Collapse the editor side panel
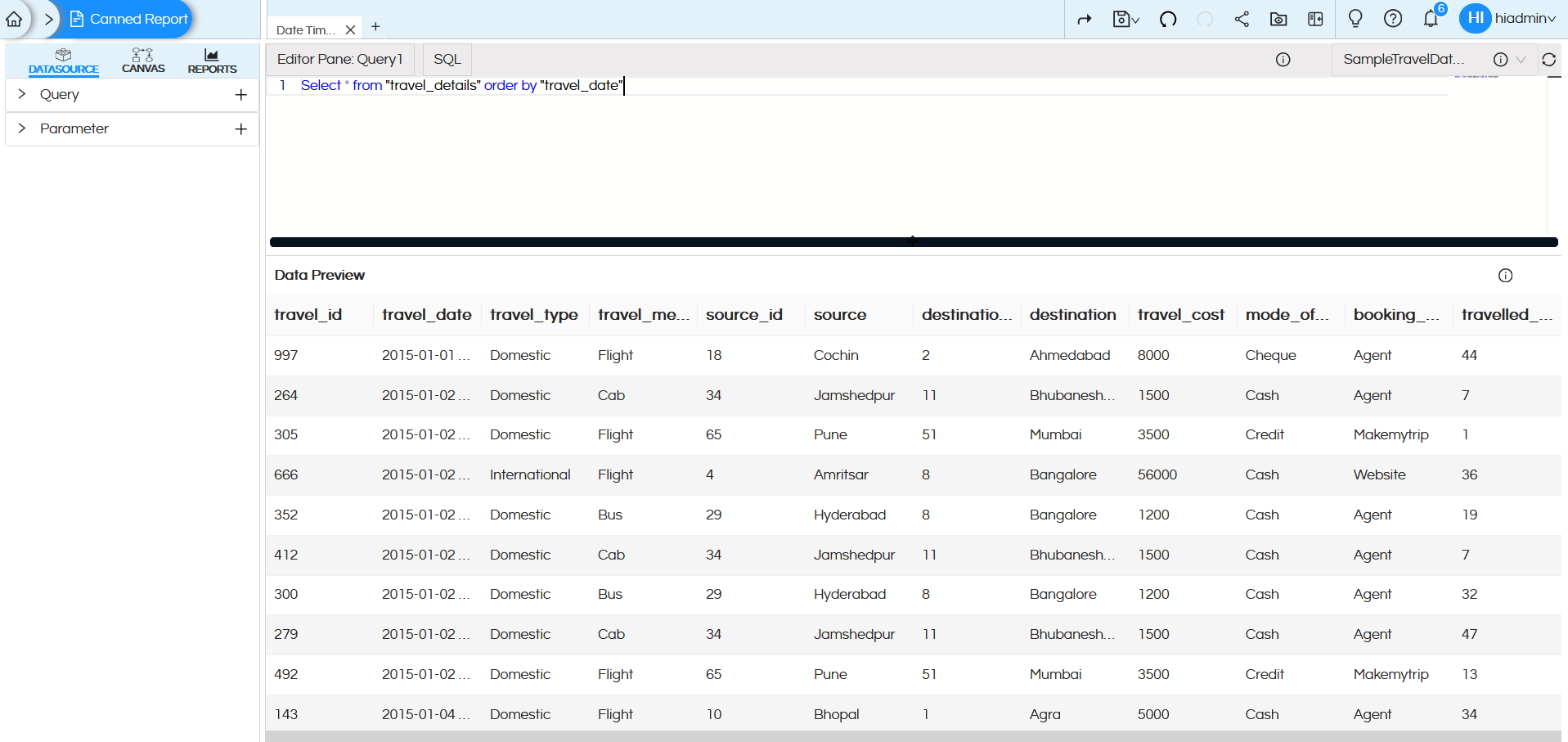Image resolution: width=1568 pixels, height=742 pixels. click(x=1314, y=18)
